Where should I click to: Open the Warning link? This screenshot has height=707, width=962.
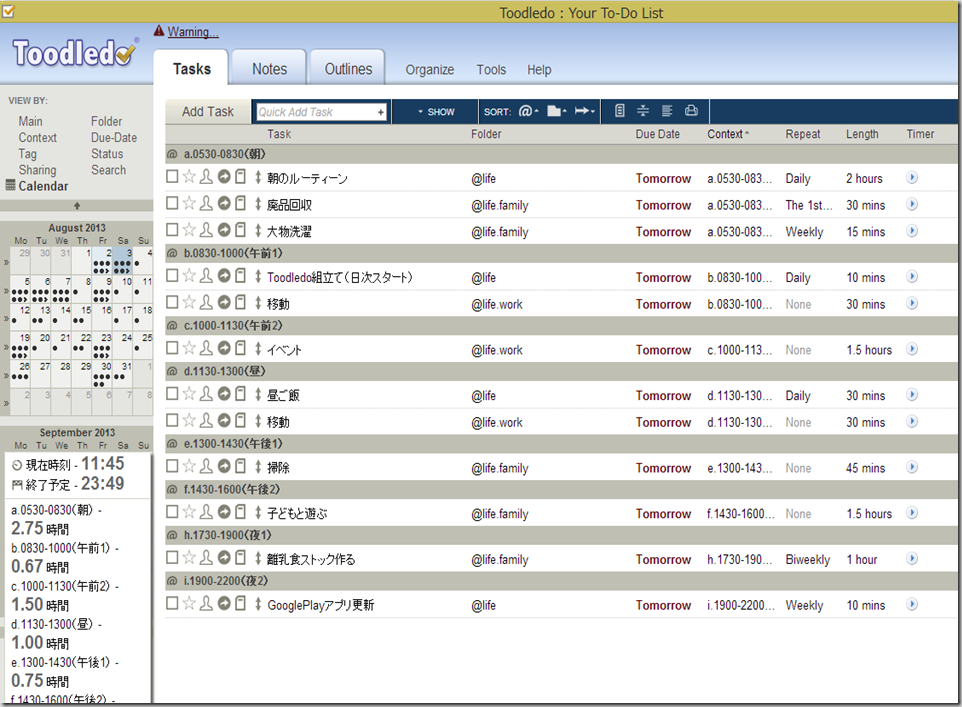tap(193, 31)
